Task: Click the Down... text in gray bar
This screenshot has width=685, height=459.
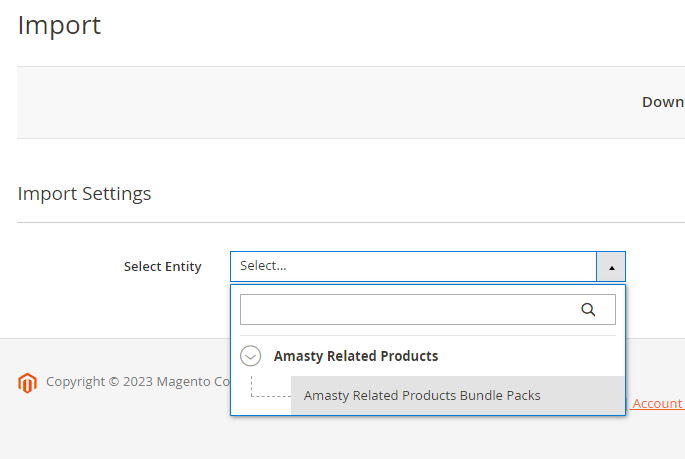Action: pyautogui.click(x=663, y=102)
